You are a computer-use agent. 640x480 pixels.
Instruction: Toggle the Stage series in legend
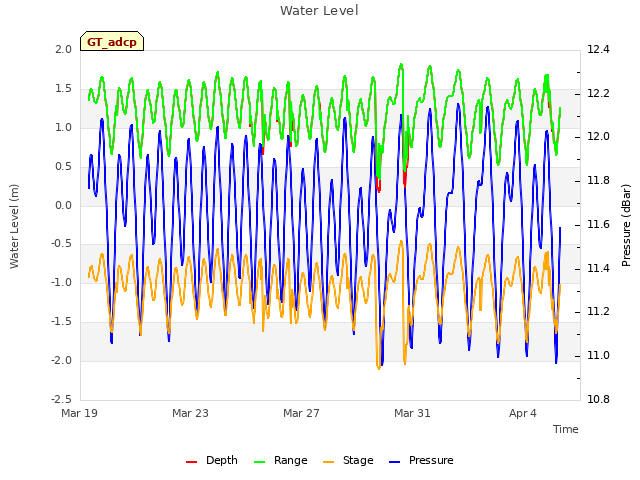tap(349, 460)
